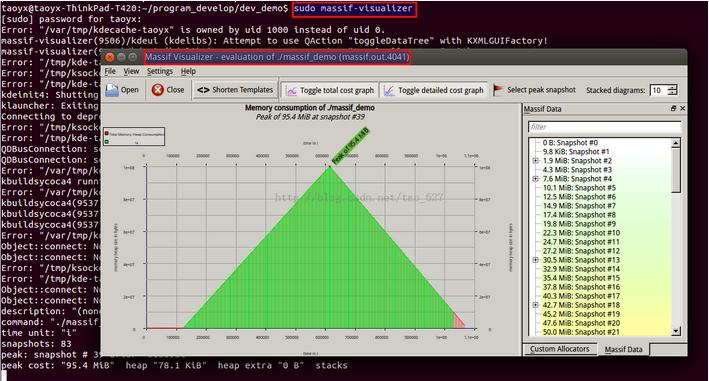
Task: Click the green peak label on the graph
Action: (350, 146)
